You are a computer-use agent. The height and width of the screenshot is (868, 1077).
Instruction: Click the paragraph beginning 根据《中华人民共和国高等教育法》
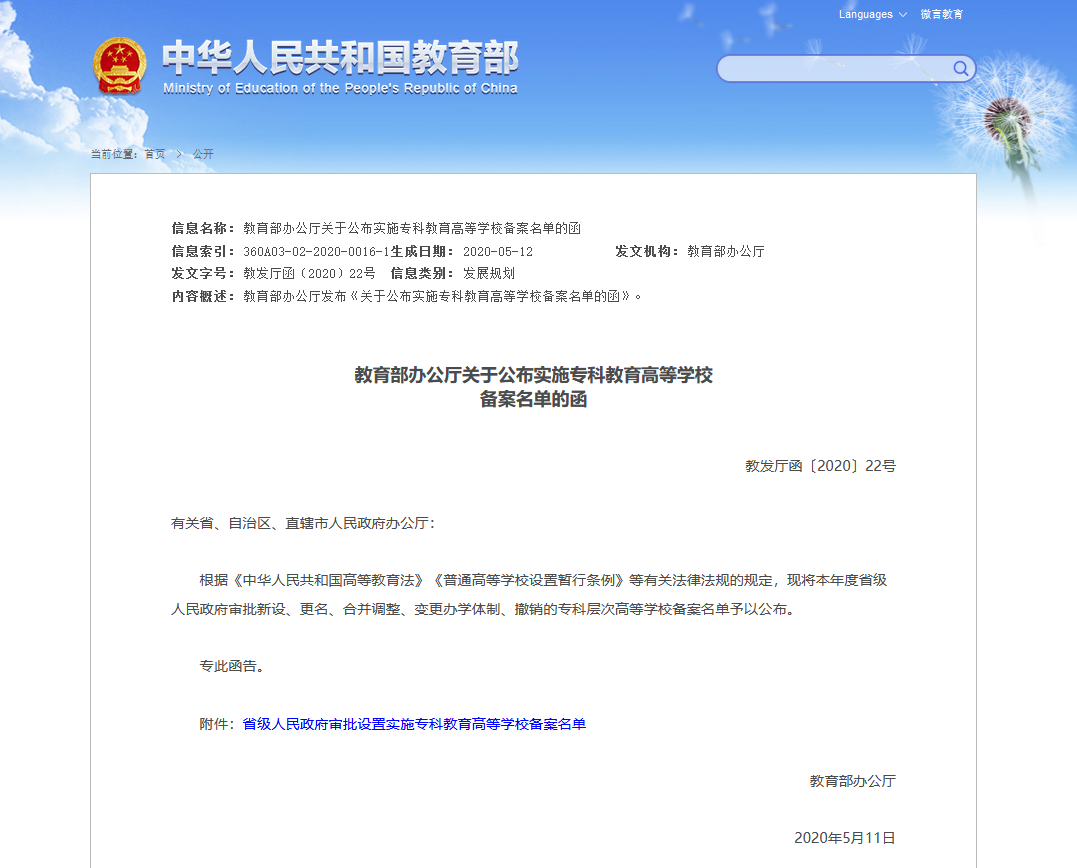point(530,595)
